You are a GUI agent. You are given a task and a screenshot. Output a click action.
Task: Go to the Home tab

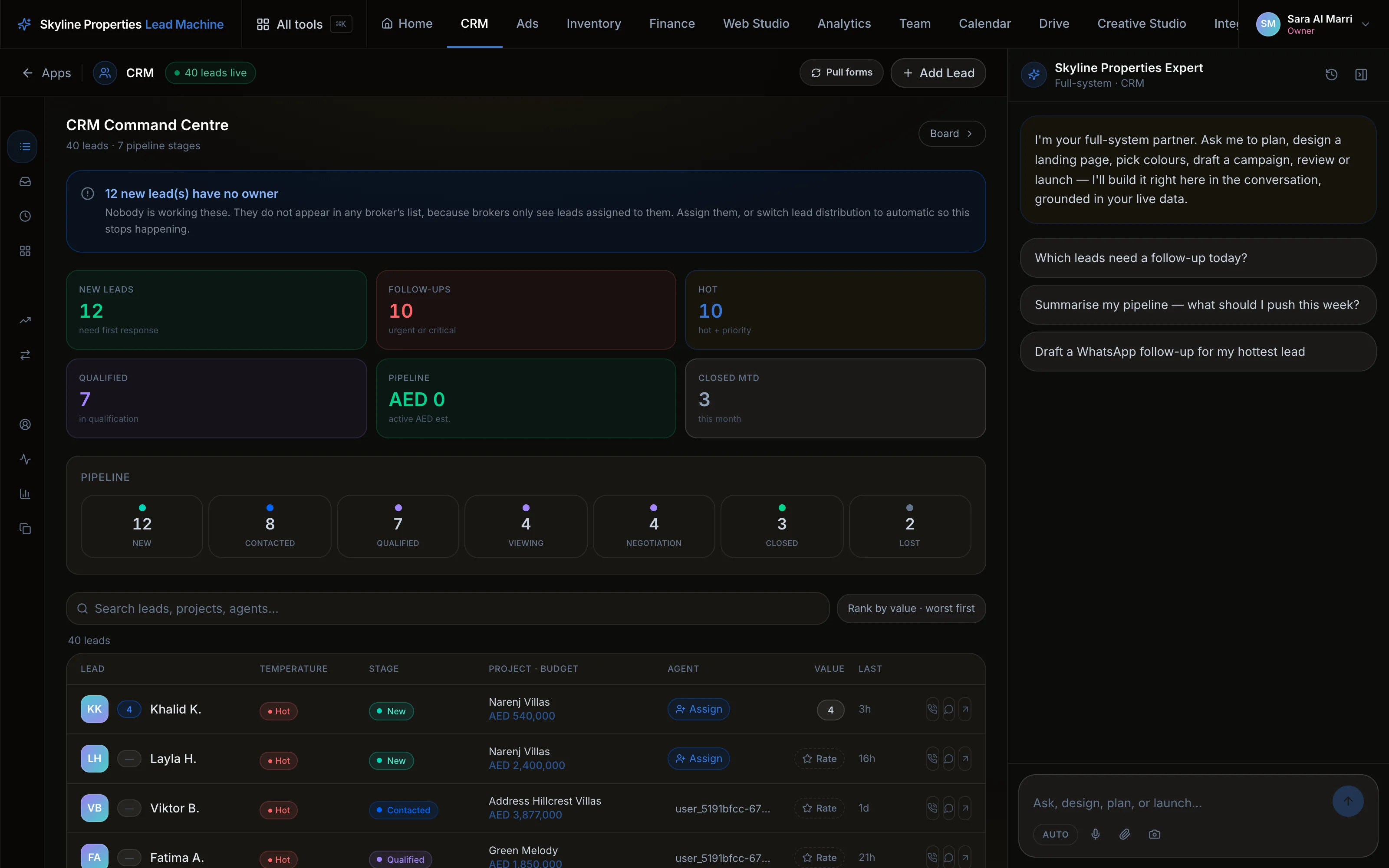[407, 23]
